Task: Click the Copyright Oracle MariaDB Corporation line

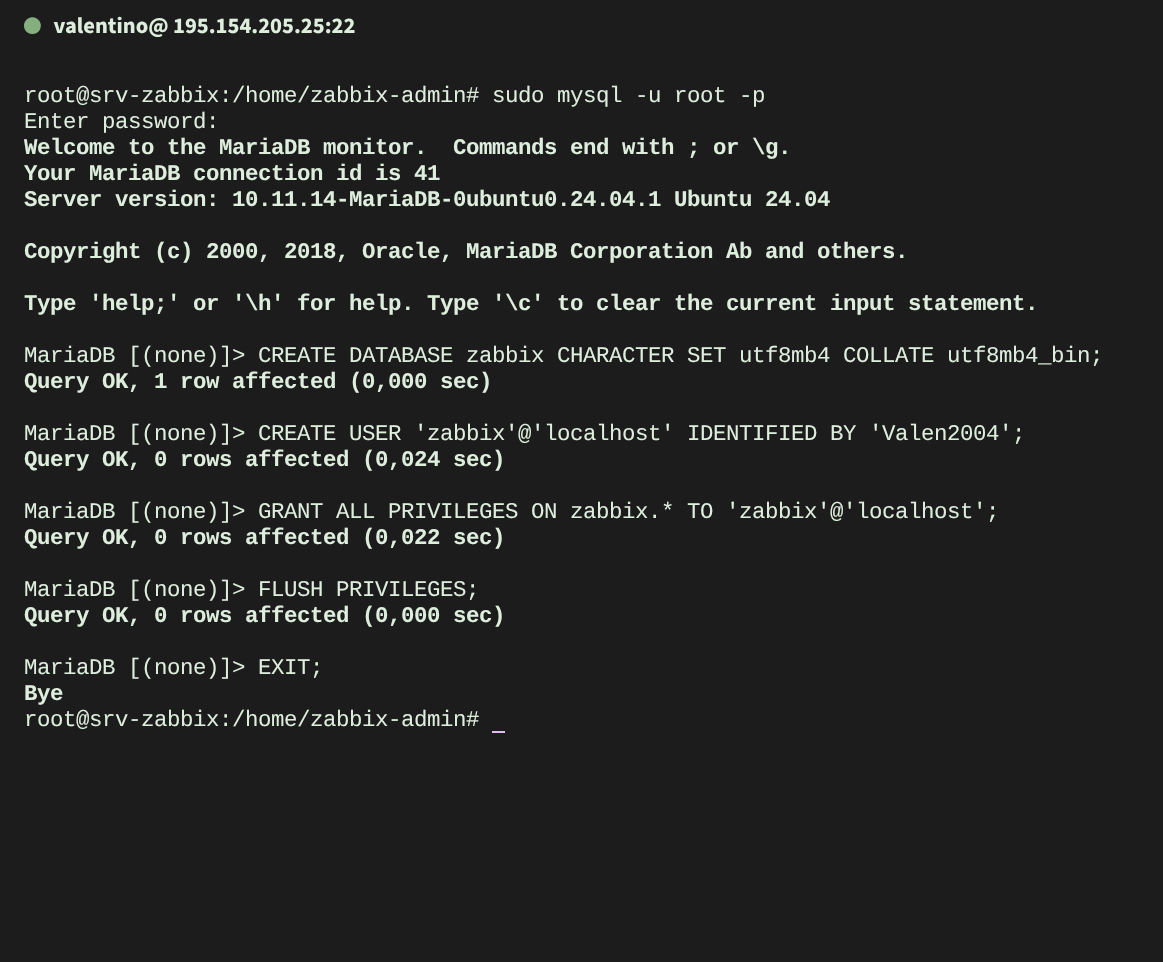Action: pyautogui.click(x=465, y=251)
